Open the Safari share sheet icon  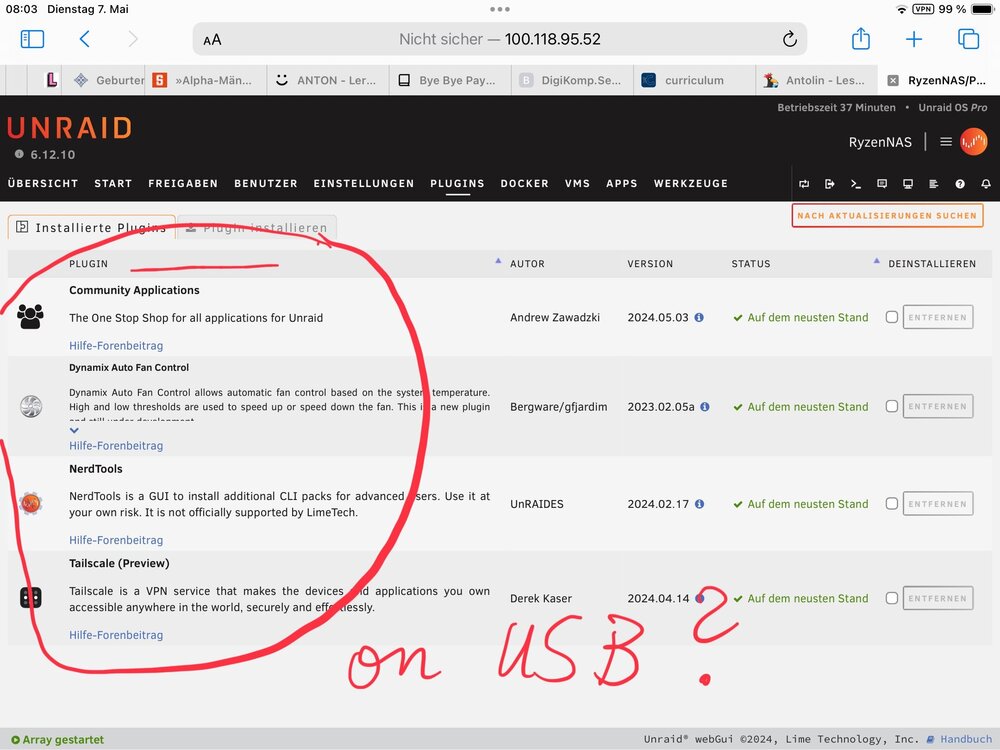[861, 38]
